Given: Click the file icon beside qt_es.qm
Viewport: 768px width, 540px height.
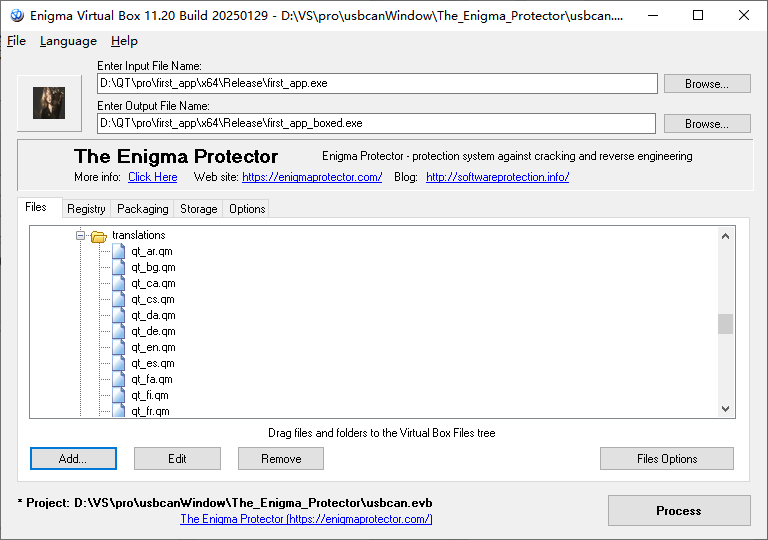Looking at the screenshot, I should click(x=119, y=364).
